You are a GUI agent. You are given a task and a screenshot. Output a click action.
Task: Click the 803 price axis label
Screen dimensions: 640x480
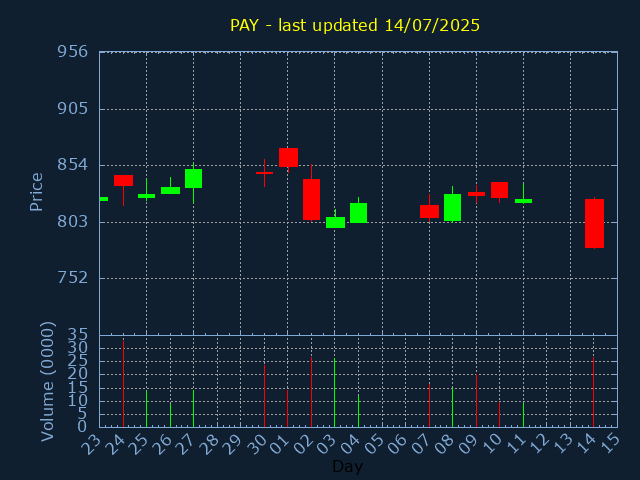click(73, 222)
